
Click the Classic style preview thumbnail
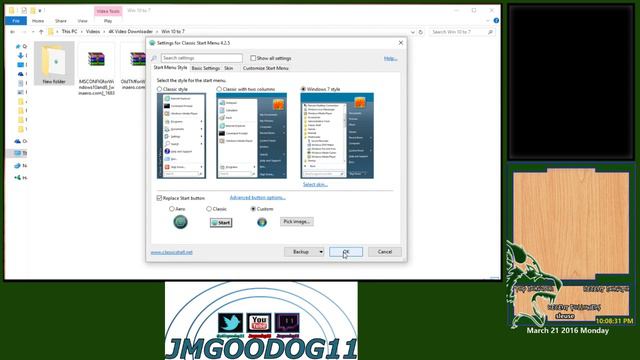coord(181,136)
